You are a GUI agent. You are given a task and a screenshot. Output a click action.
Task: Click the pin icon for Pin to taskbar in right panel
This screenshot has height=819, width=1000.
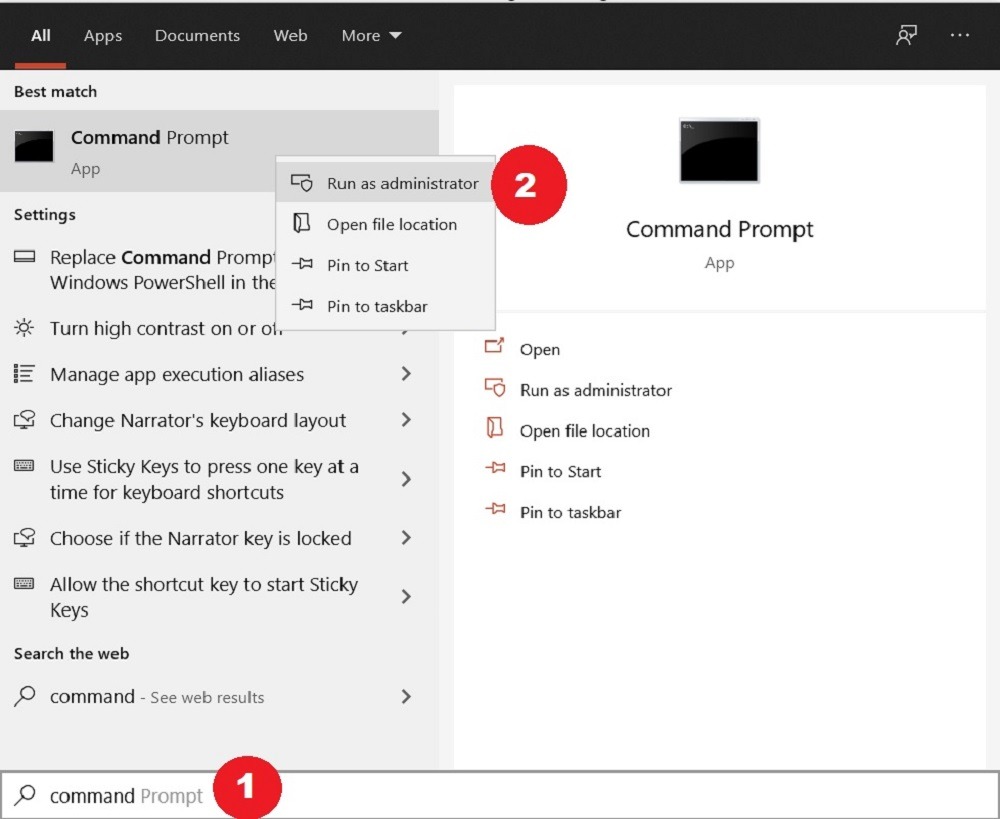(495, 511)
